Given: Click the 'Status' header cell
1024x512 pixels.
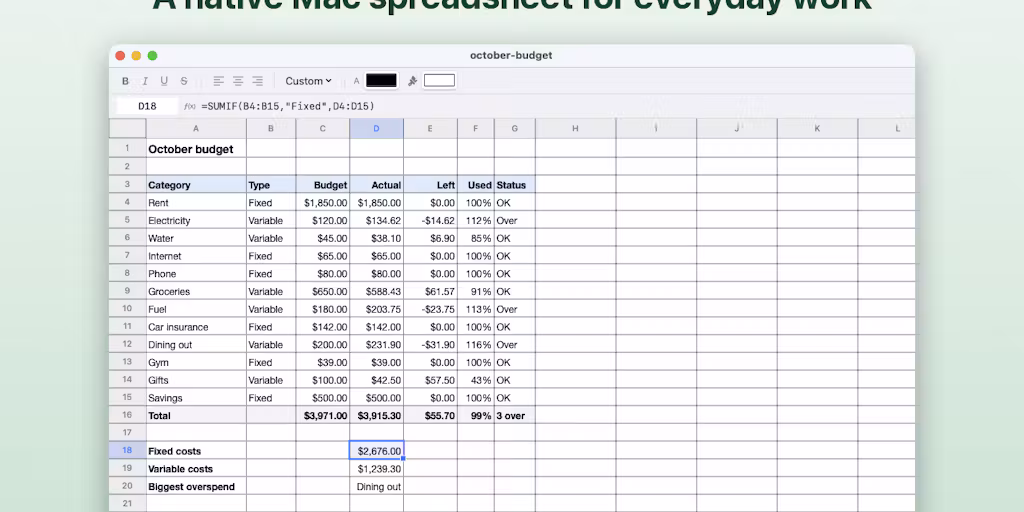Looking at the screenshot, I should tap(515, 185).
